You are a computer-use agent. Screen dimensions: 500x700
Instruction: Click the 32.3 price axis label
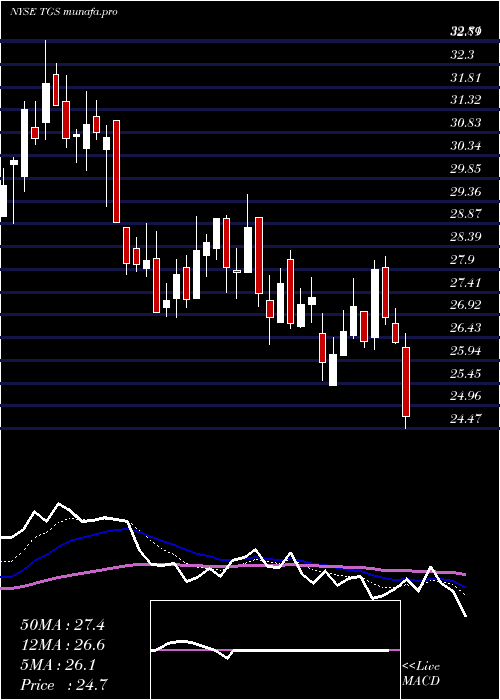pyautogui.click(x=462, y=54)
